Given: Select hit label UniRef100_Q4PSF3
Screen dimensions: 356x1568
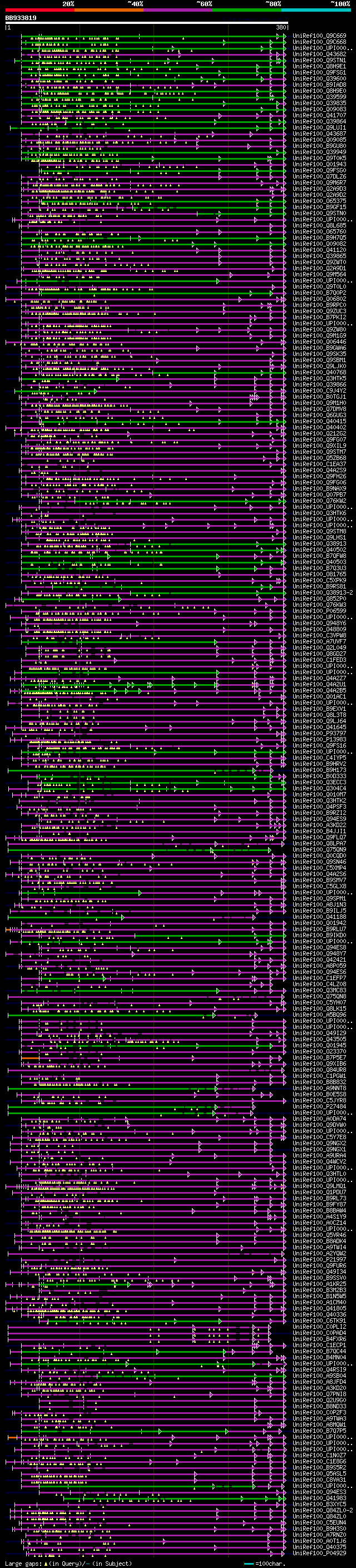Looking at the screenshot, I should click(x=319, y=807).
